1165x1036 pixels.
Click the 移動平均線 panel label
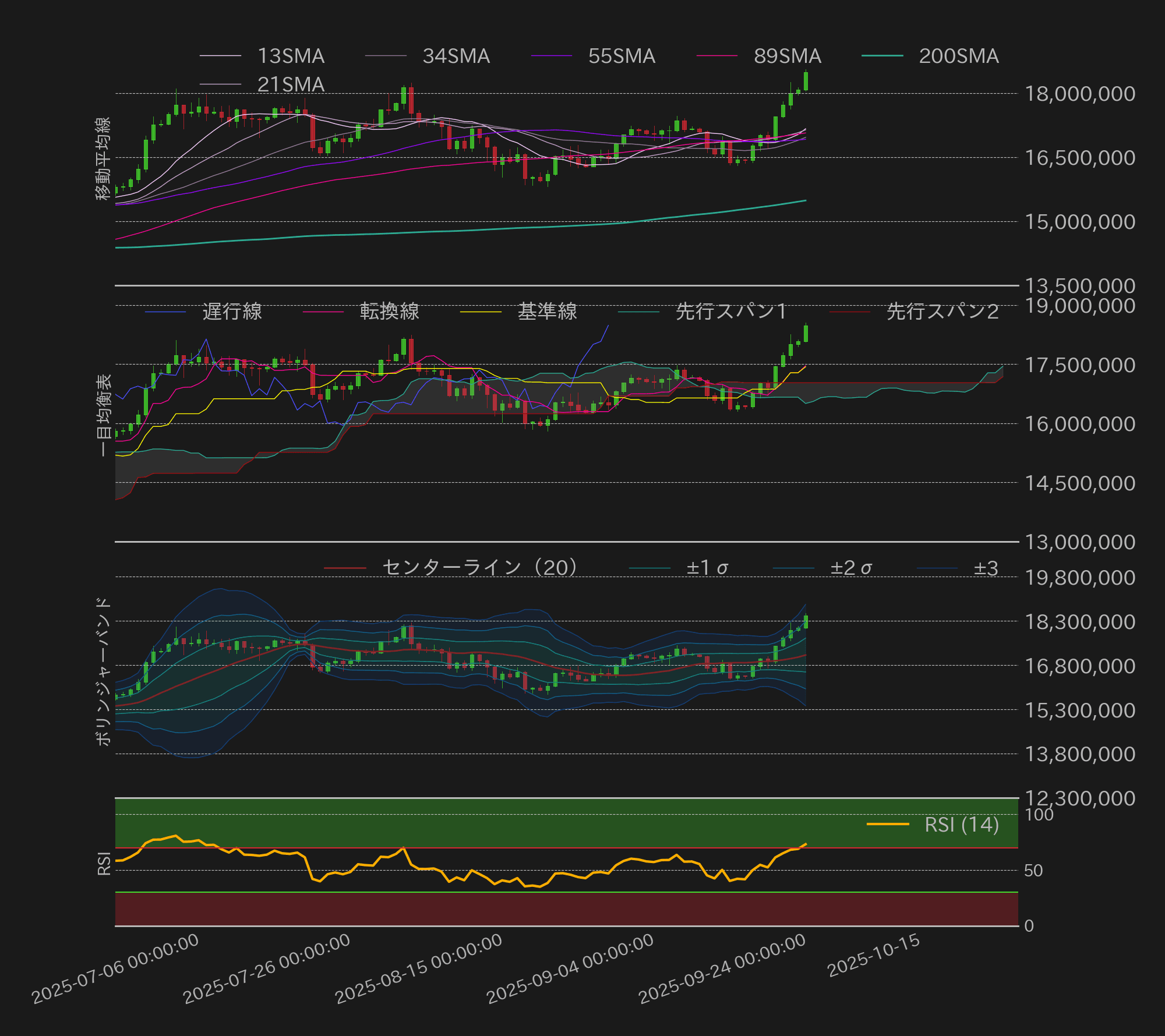click(102, 160)
